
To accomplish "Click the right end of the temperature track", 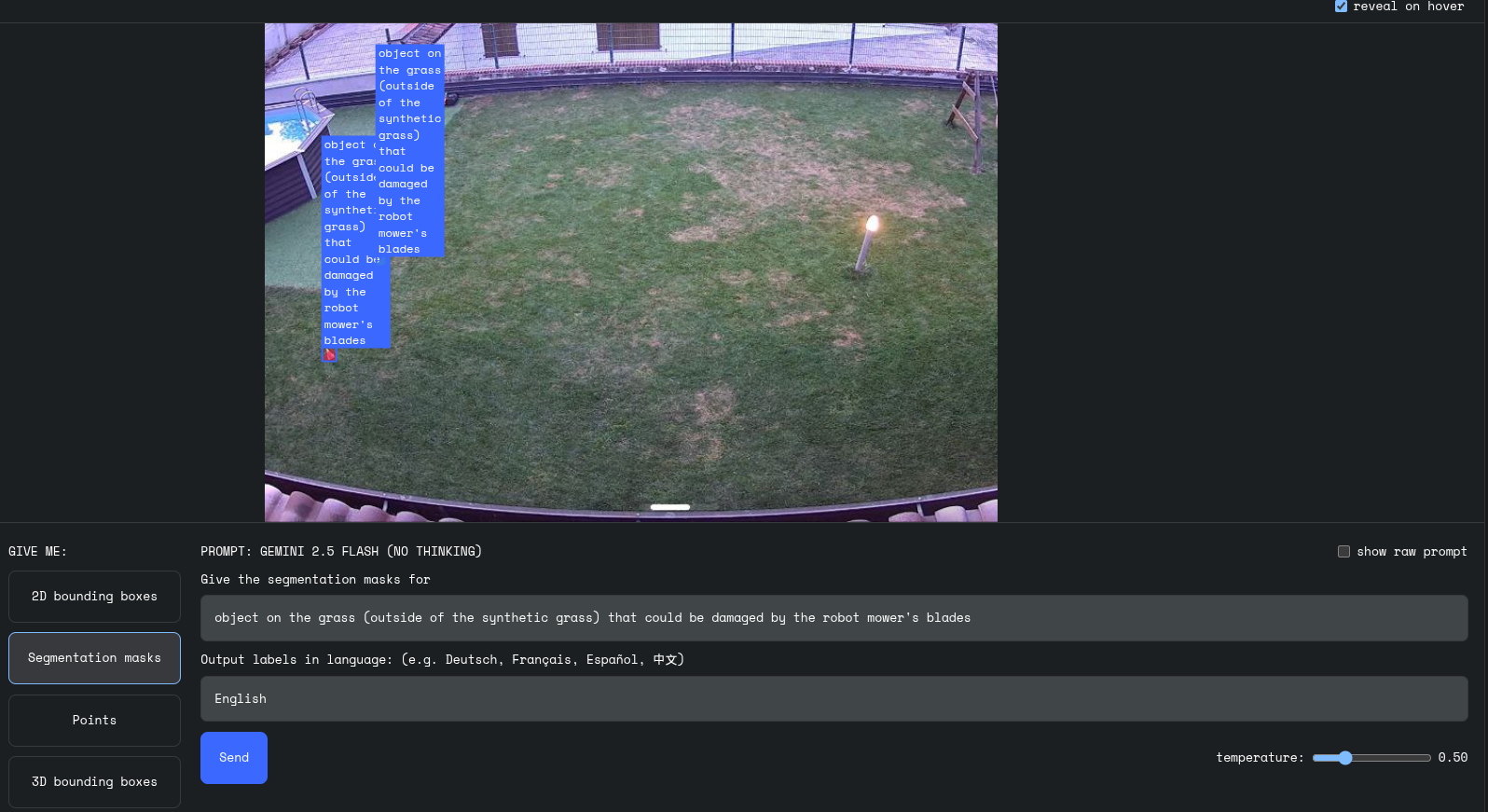I will (1427, 758).
